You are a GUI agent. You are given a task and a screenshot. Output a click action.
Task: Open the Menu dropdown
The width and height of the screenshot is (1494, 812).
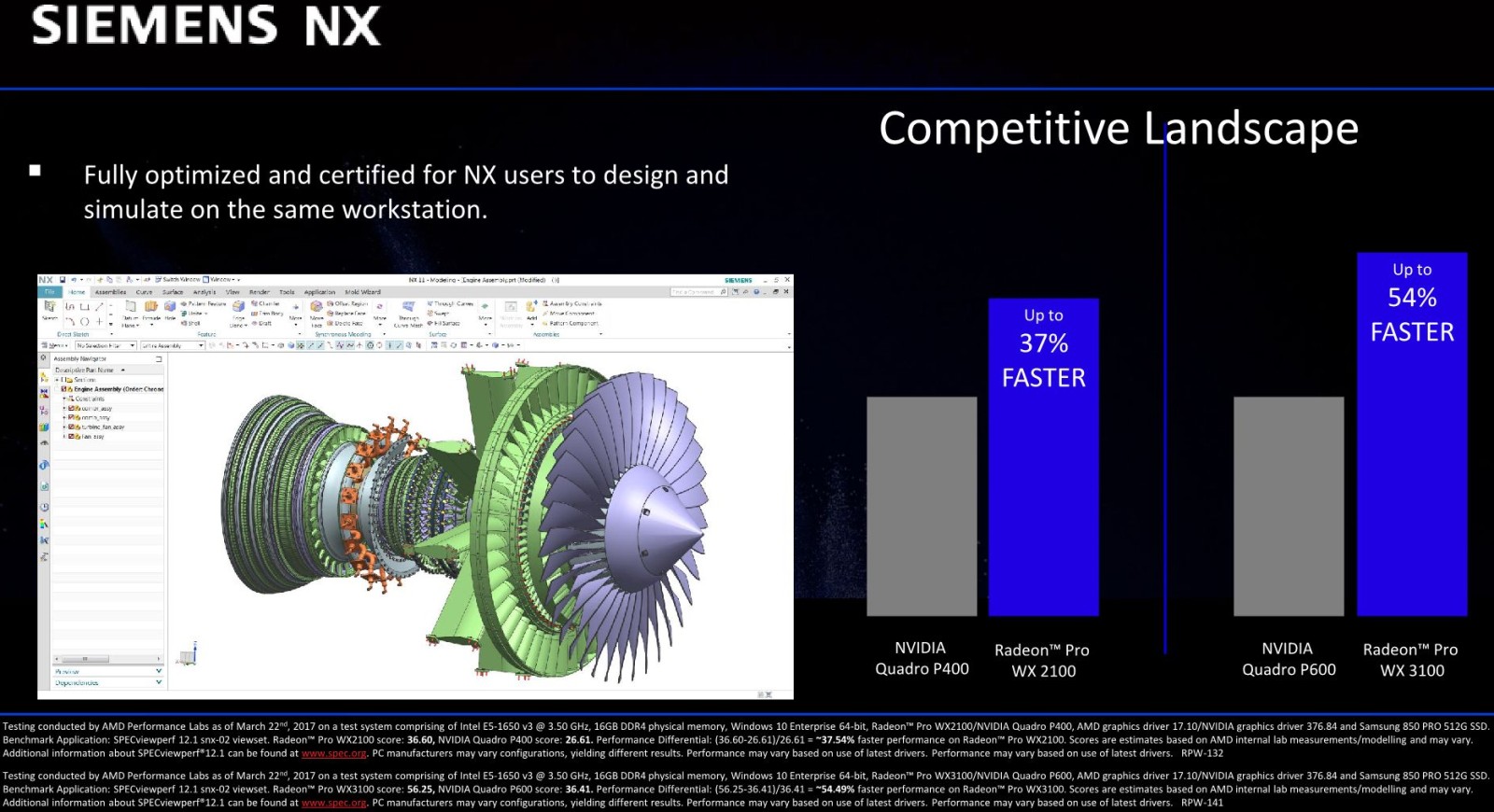click(56, 345)
